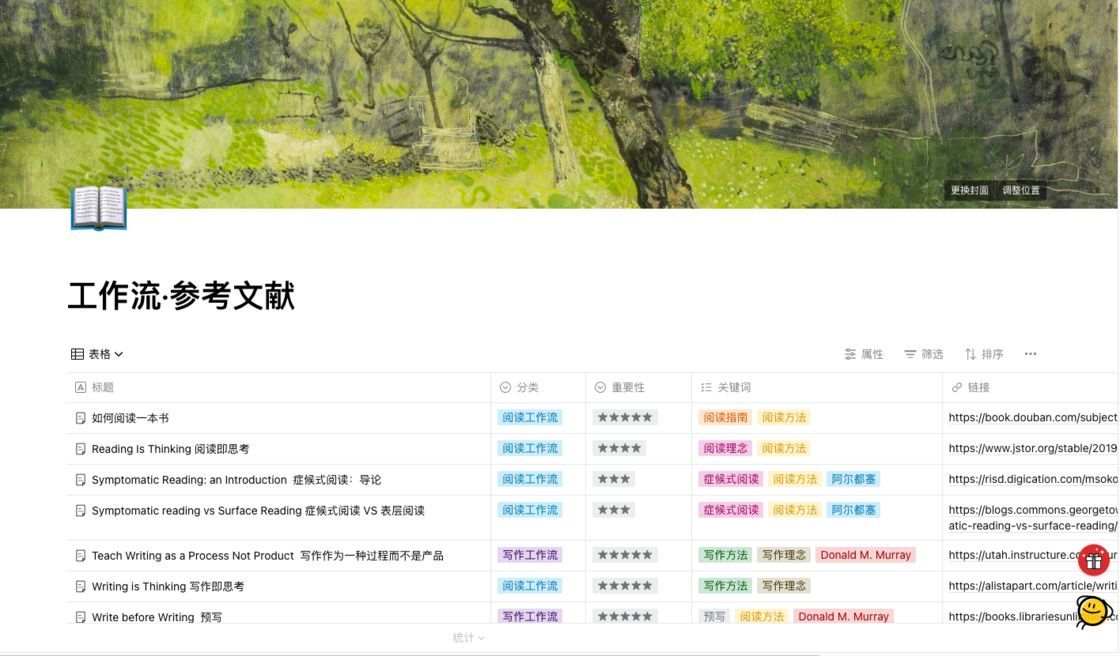Viewport: 1120px width, 656px height.
Task: Click title Write before Writing 预写
Action: [x=156, y=617]
